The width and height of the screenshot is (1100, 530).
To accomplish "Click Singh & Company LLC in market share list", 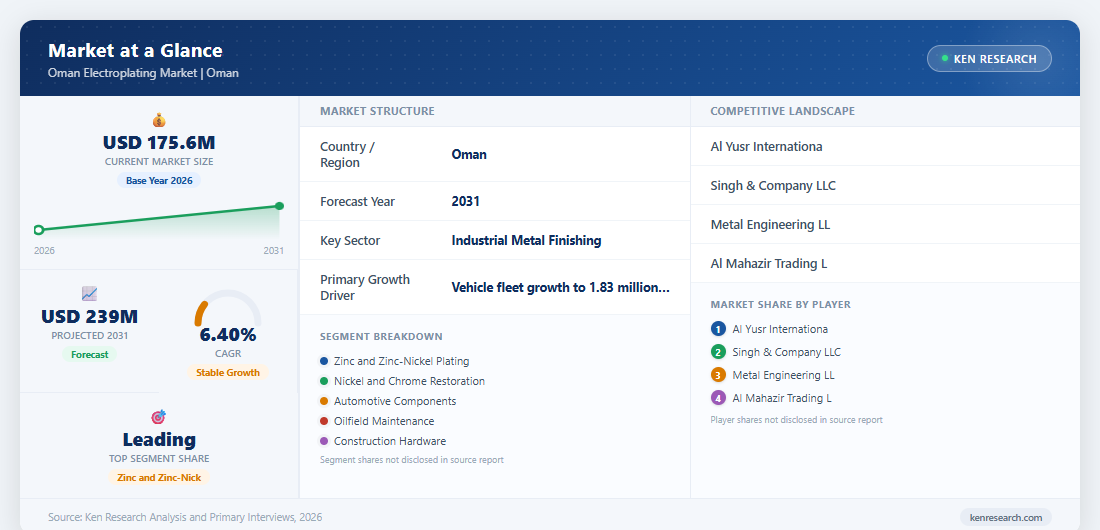I will pyautogui.click(x=786, y=352).
